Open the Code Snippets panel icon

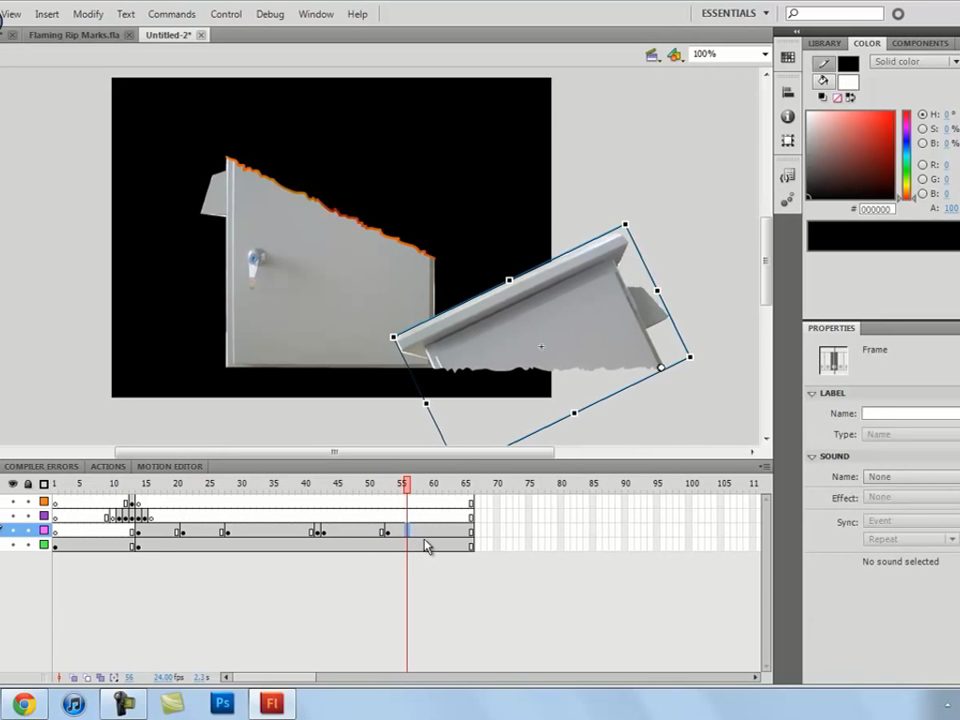pos(787,176)
